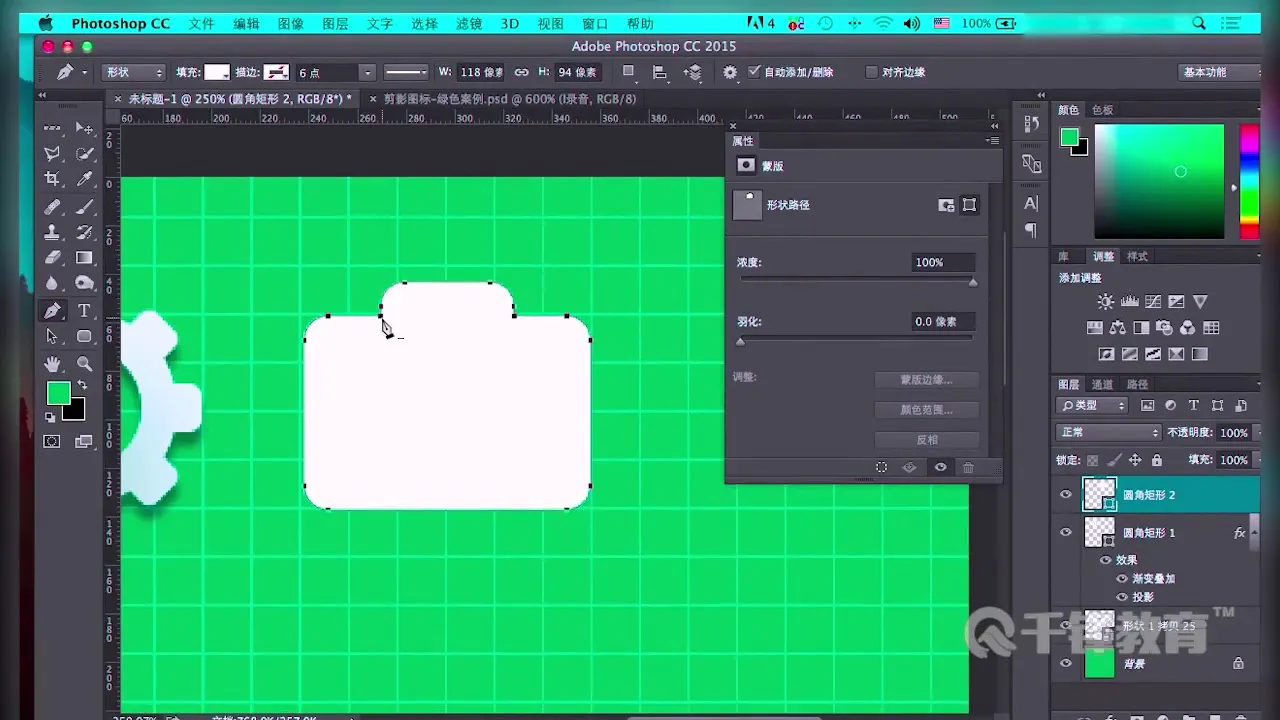Select the Blur tool

pyautogui.click(x=53, y=284)
